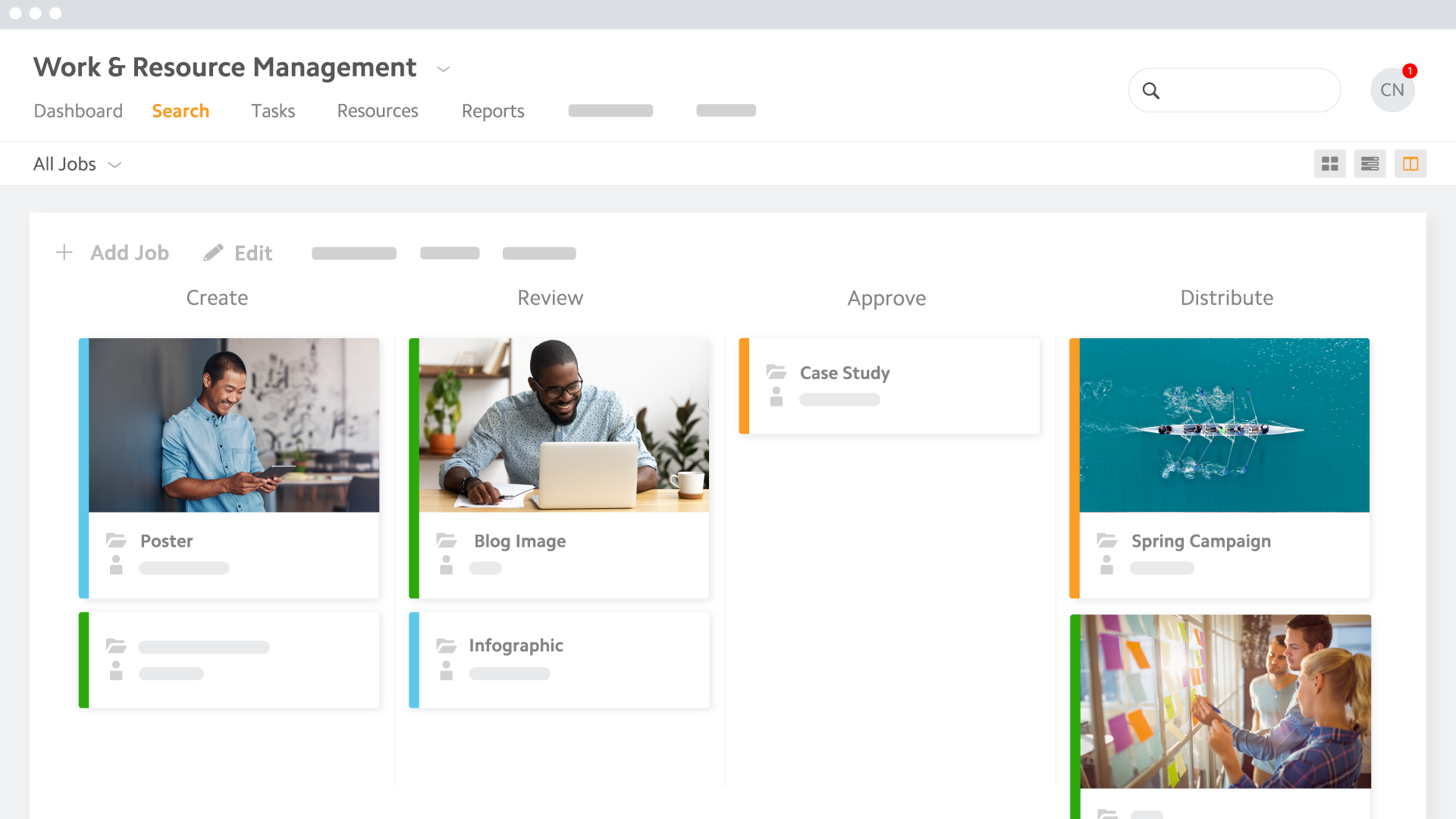
Task: Click the Edit button
Action: point(253,253)
